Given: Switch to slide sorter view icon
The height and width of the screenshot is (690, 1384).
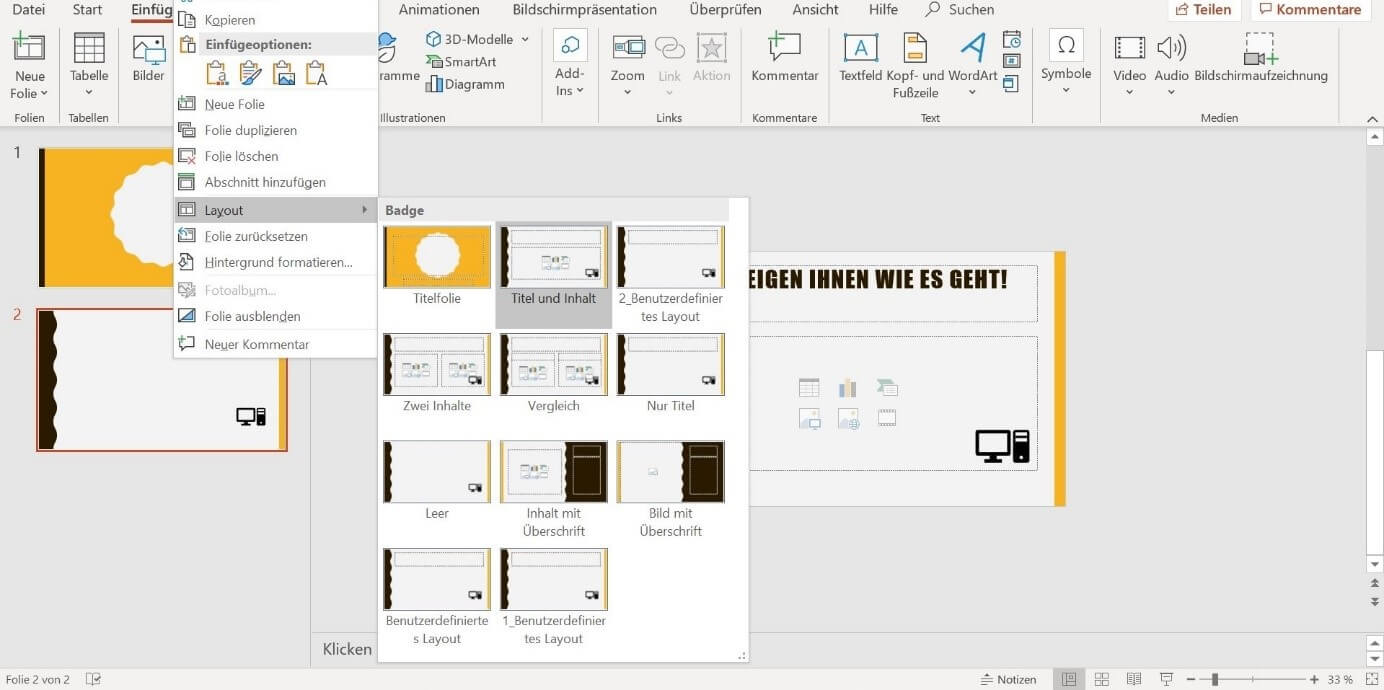Looking at the screenshot, I should tap(1101, 680).
